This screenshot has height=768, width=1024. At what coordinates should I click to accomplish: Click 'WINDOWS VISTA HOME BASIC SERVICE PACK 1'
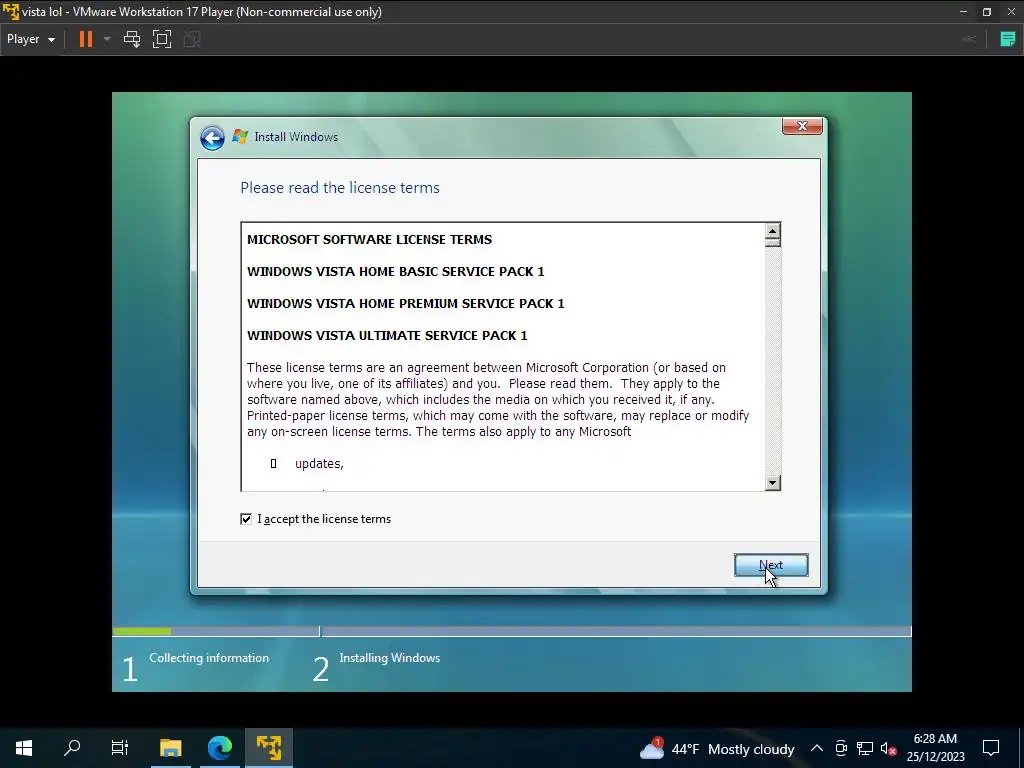coord(396,272)
